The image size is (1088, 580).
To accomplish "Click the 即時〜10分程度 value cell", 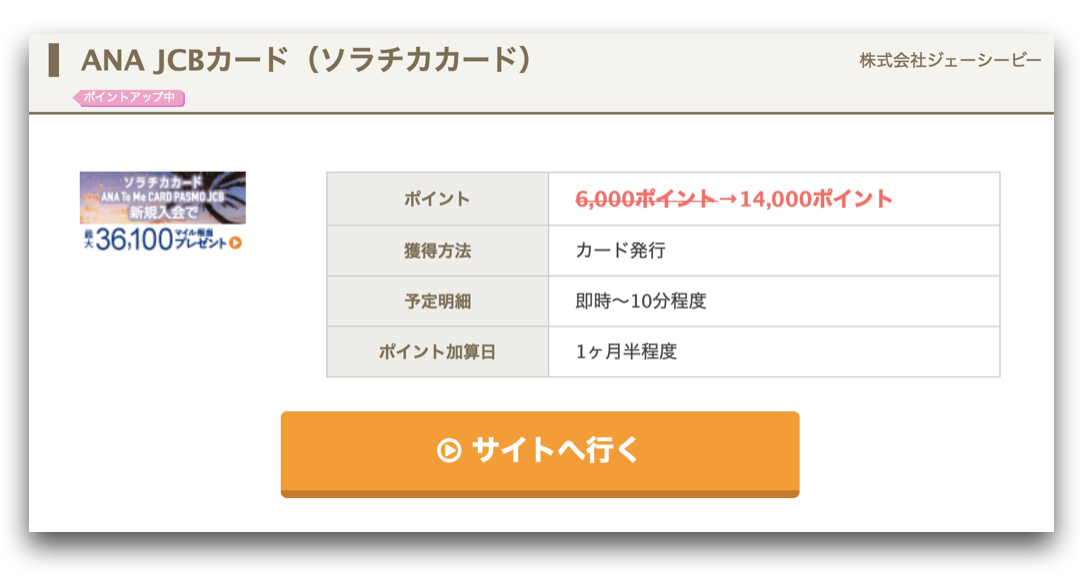I will tap(774, 301).
